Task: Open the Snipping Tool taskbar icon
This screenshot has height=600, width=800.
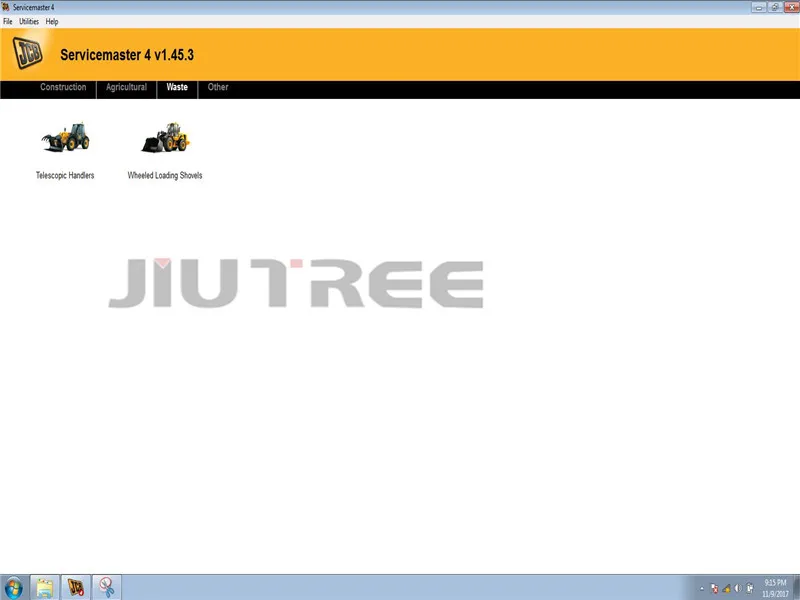Action: click(x=107, y=588)
